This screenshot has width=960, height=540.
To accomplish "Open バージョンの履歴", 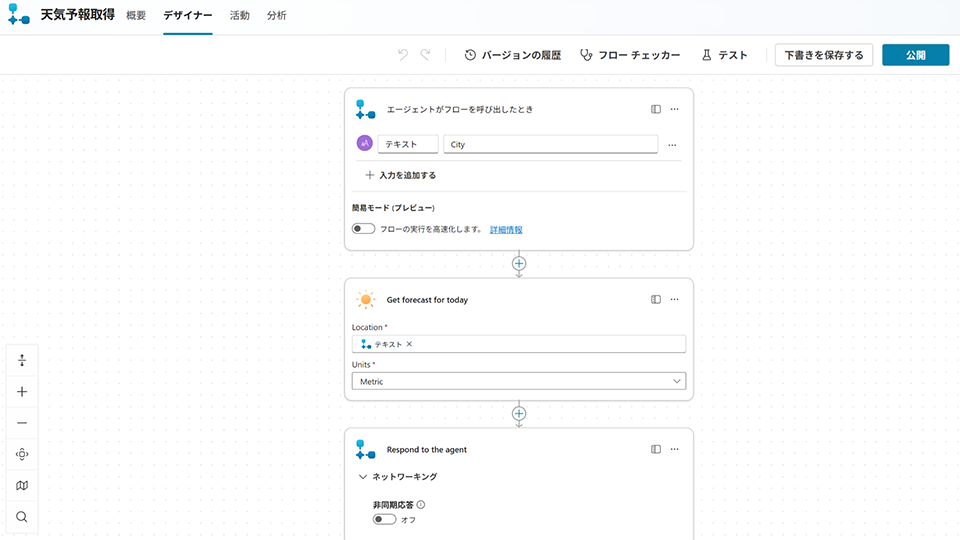I will pos(512,55).
